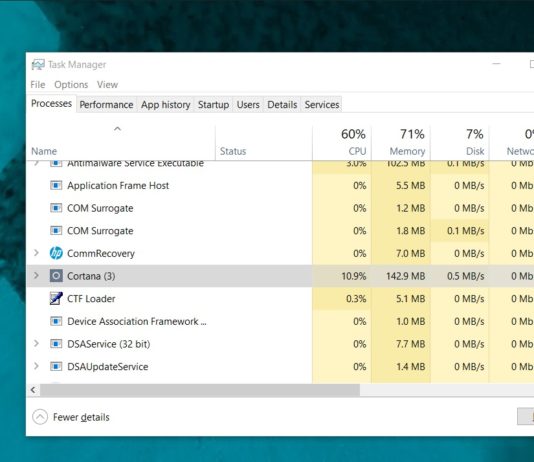Switch to the Details tab
Viewport: 534px width, 462px height.
[282, 105]
